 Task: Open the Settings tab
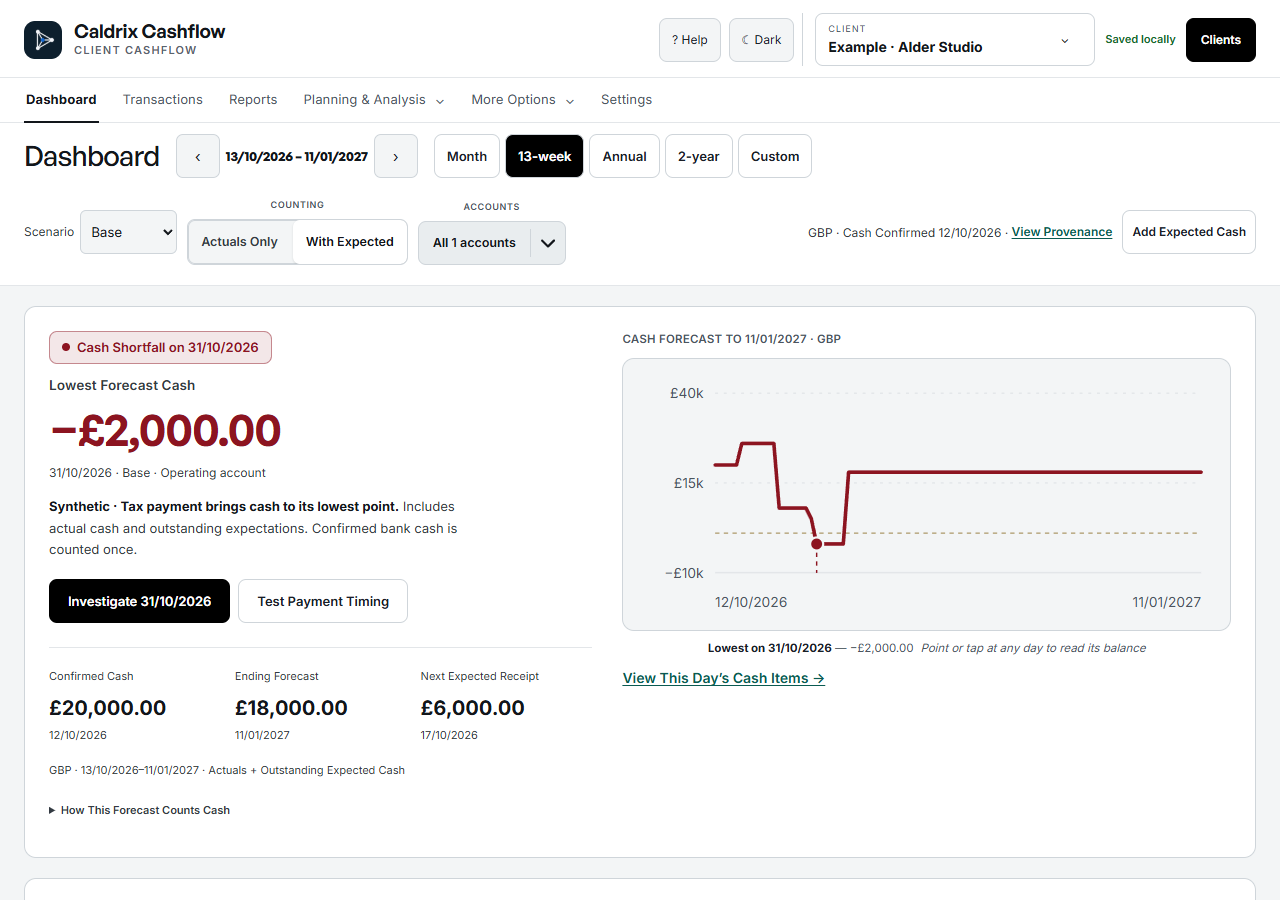[626, 100]
